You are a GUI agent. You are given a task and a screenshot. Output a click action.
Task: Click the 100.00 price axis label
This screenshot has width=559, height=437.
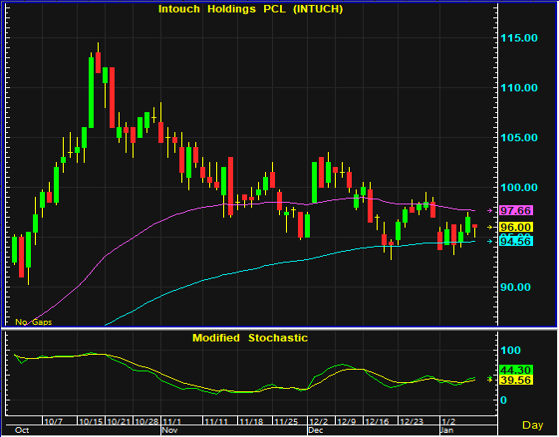(x=519, y=187)
